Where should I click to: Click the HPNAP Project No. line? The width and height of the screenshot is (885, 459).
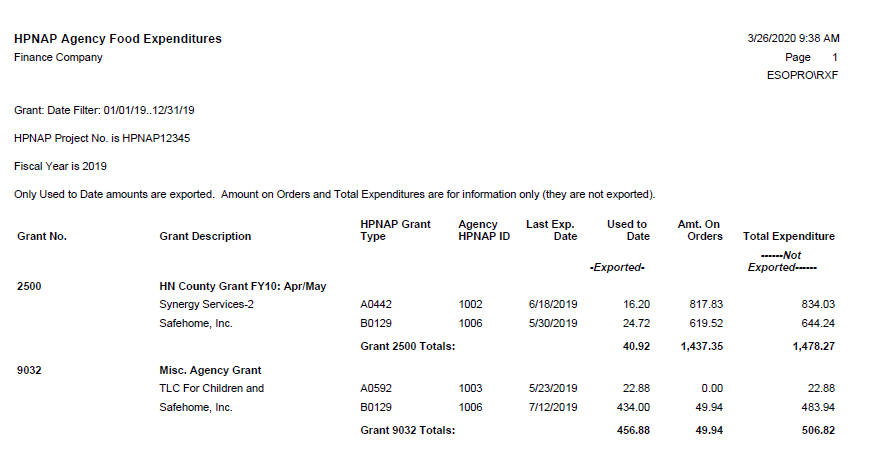[x=102, y=138]
